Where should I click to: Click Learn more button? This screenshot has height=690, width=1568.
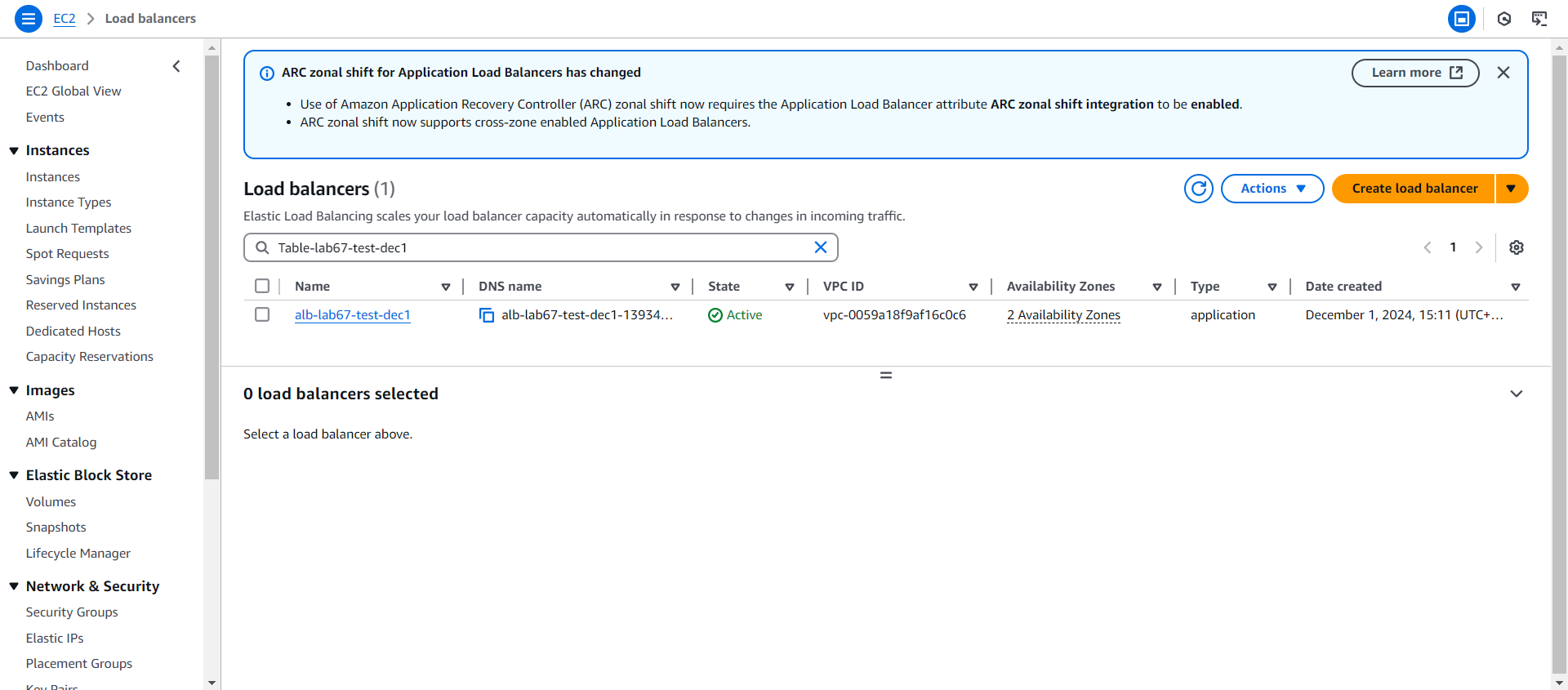(x=1415, y=73)
